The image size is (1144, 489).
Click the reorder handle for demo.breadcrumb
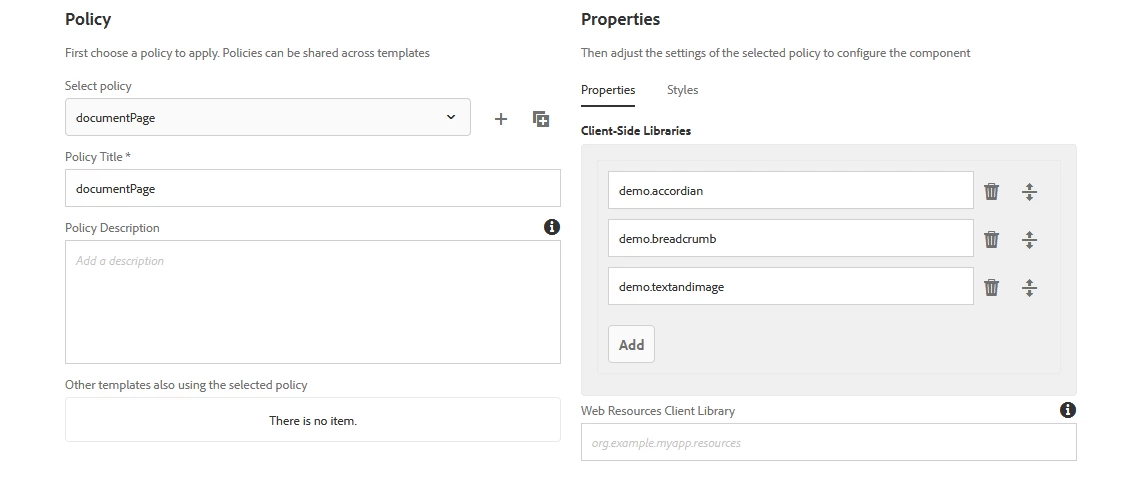pyautogui.click(x=1029, y=239)
